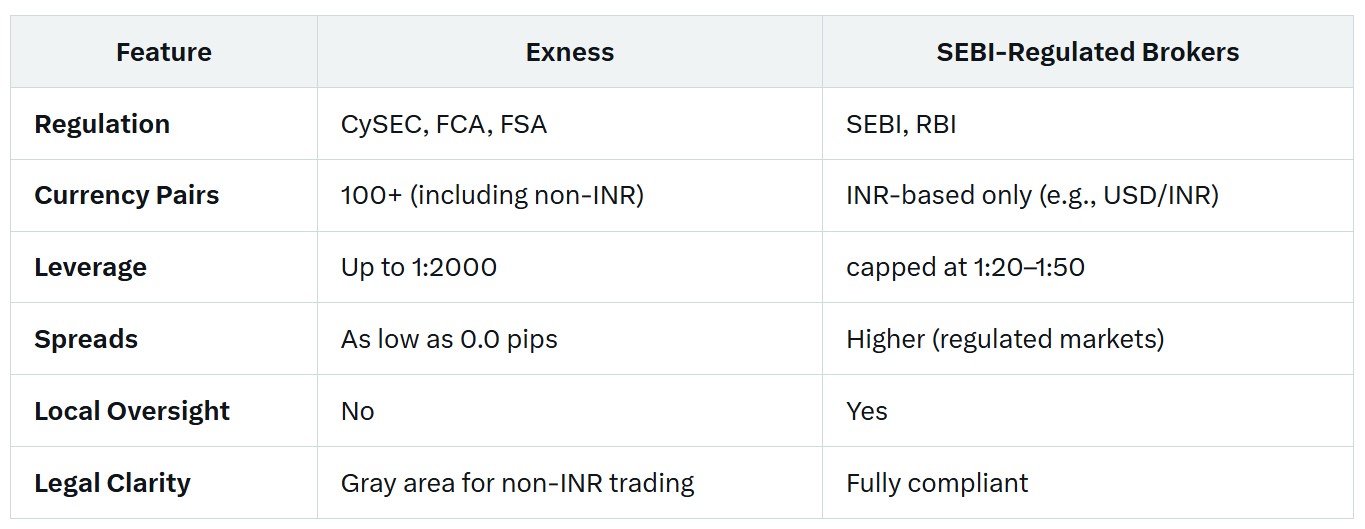Click the Yes cell under SEBI column
This screenshot has height=529, width=1365.
click(867, 411)
